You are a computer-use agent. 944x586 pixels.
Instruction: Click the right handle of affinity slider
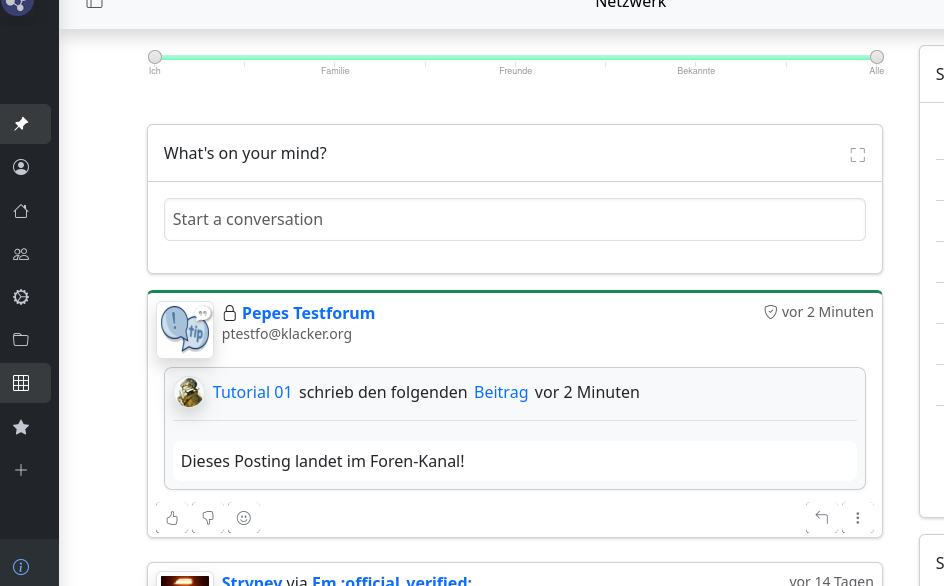tap(877, 57)
